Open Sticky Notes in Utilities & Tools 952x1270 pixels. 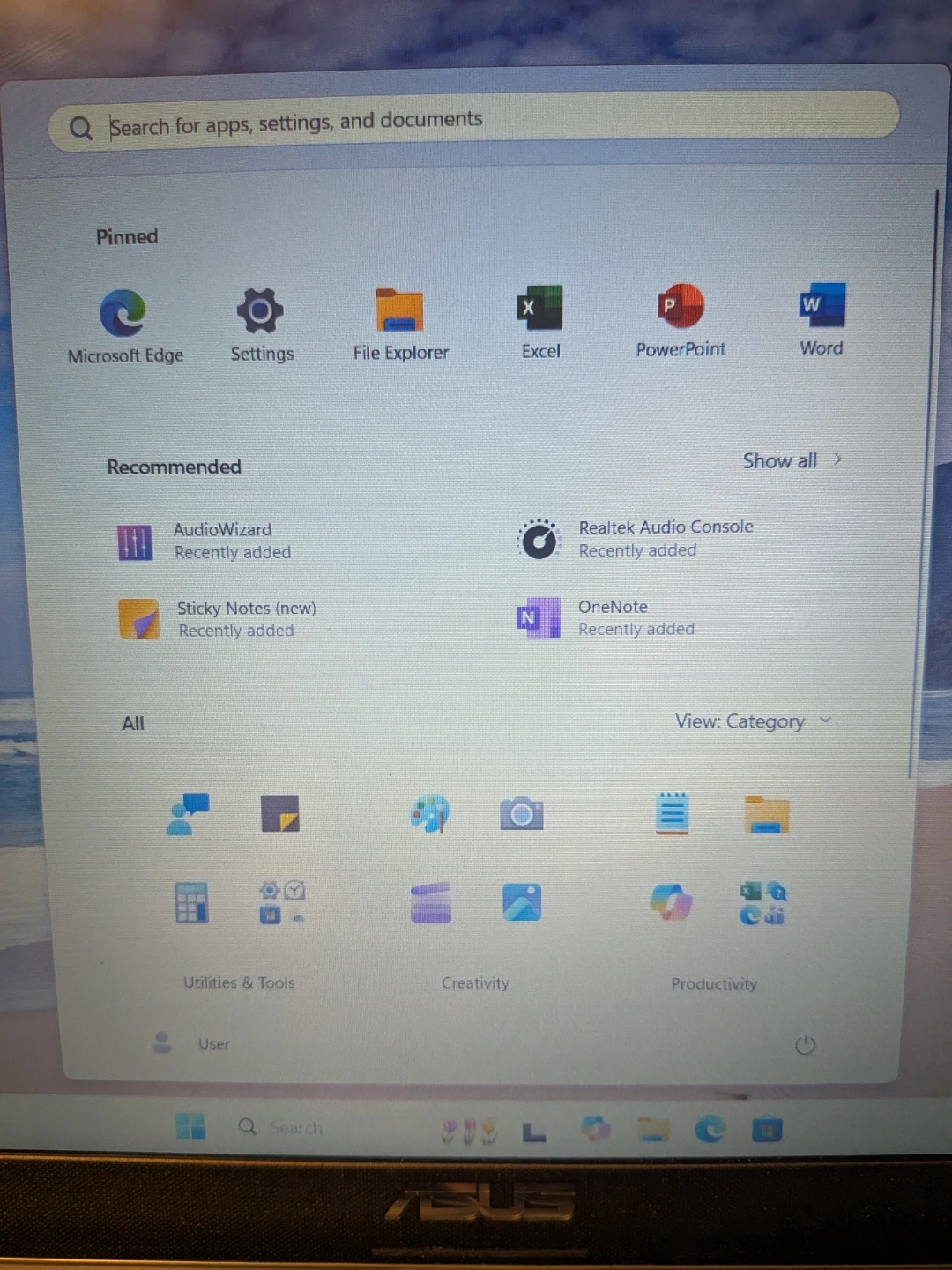[x=280, y=814]
